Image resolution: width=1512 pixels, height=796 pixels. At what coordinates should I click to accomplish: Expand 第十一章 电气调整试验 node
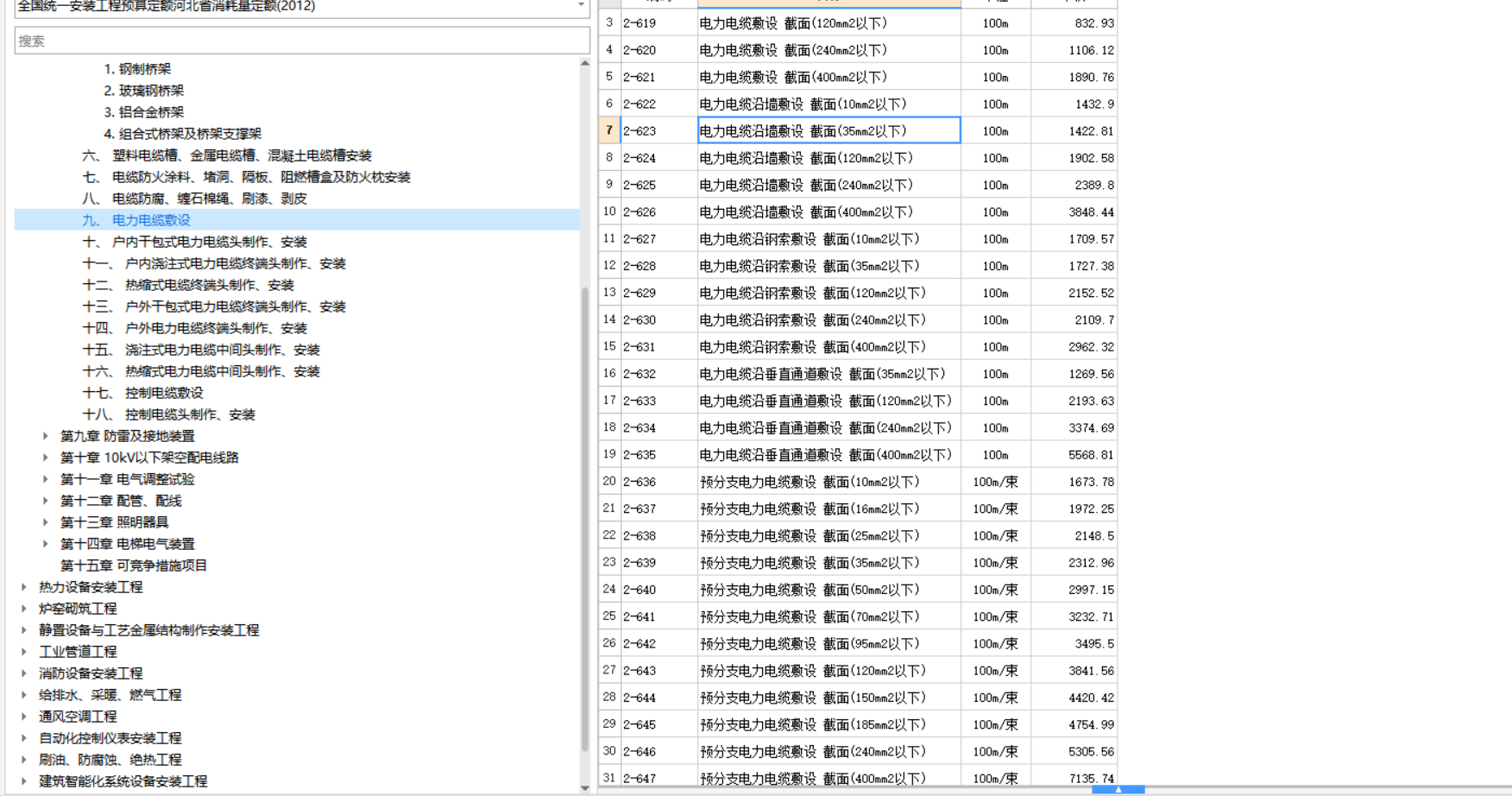pos(46,479)
